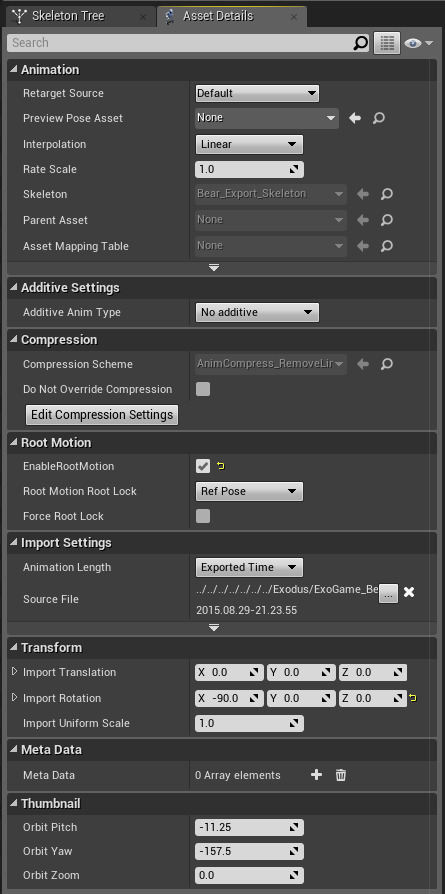The width and height of the screenshot is (445, 894).
Task: Click the Source File browse ellipsis button
Action: click(388, 593)
